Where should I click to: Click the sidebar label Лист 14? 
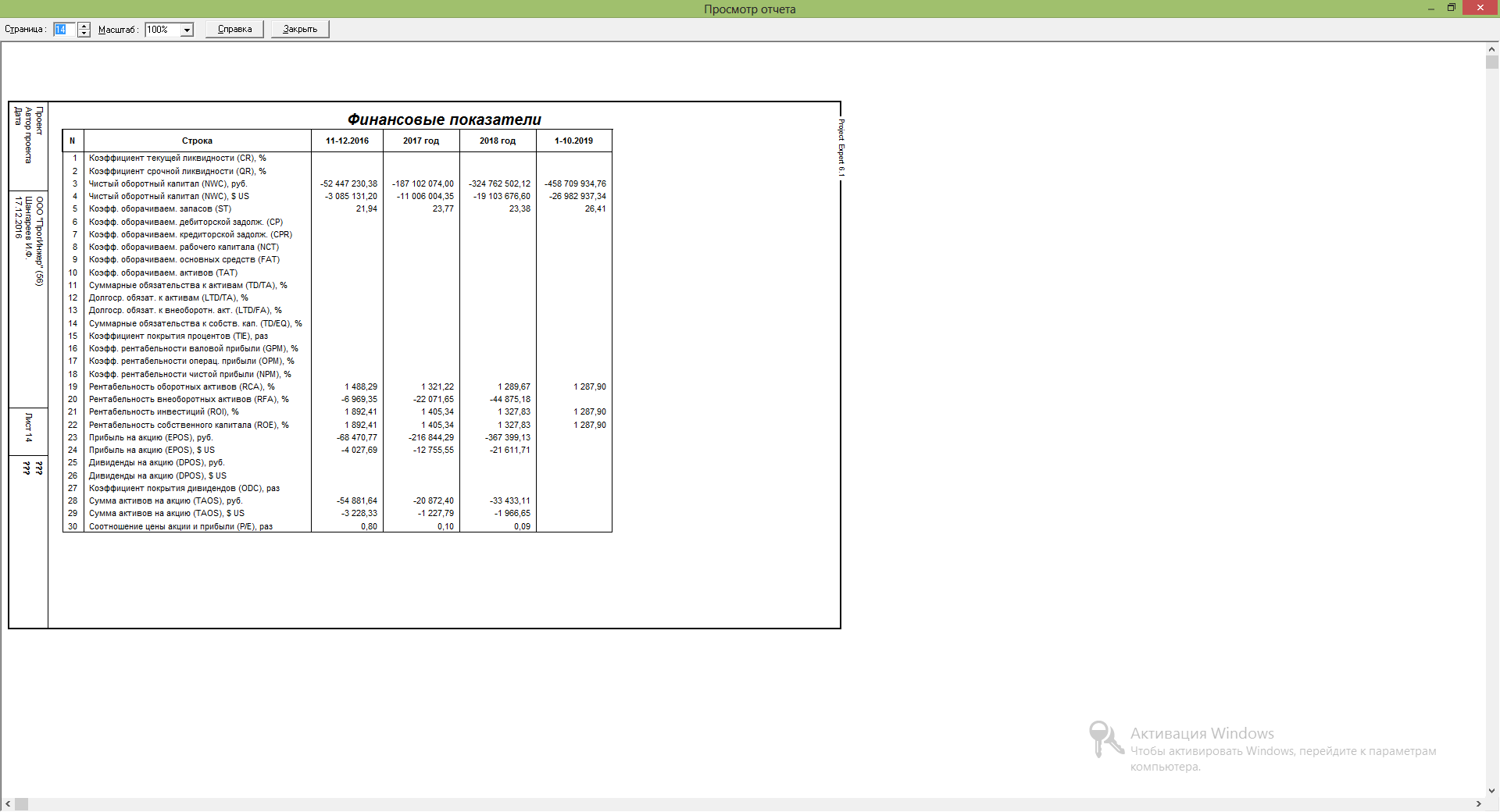point(28,427)
